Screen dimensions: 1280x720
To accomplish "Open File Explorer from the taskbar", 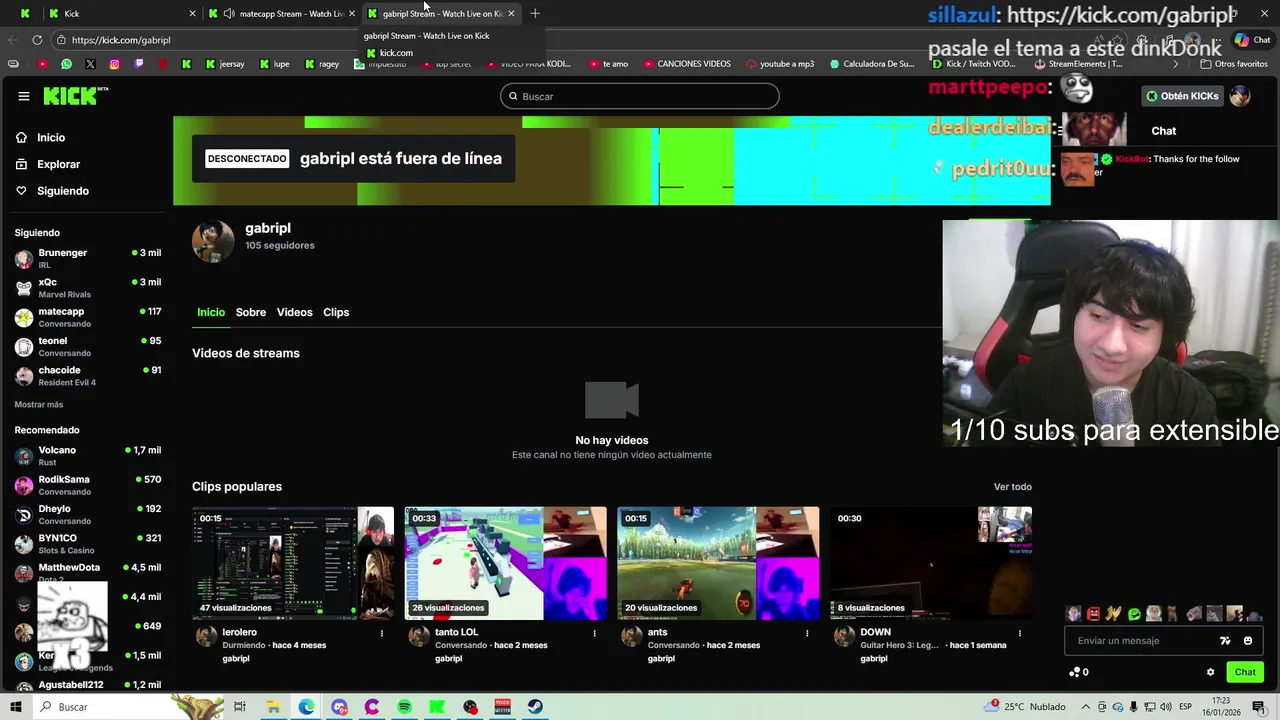I will pos(273,707).
